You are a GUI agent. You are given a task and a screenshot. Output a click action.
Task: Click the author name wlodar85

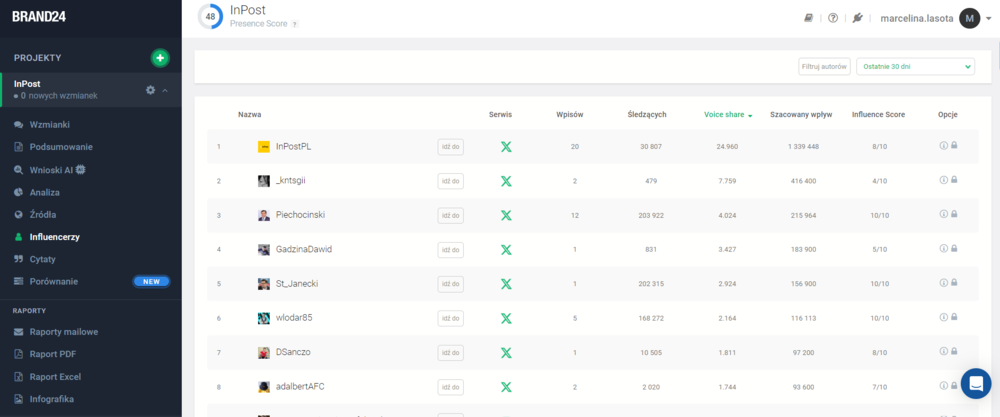pyautogui.click(x=294, y=318)
